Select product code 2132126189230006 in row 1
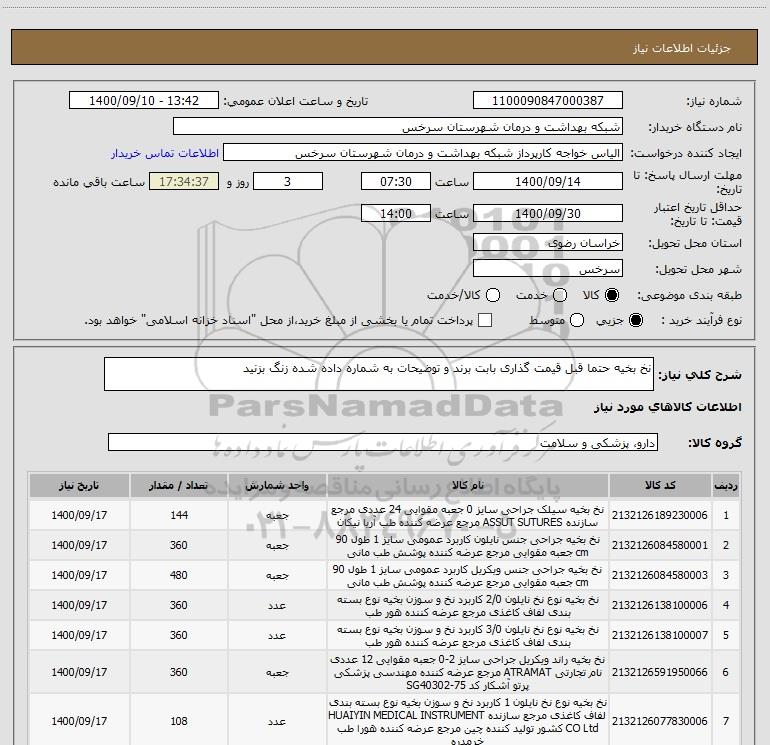The width and height of the screenshot is (770, 745). (x=658, y=516)
